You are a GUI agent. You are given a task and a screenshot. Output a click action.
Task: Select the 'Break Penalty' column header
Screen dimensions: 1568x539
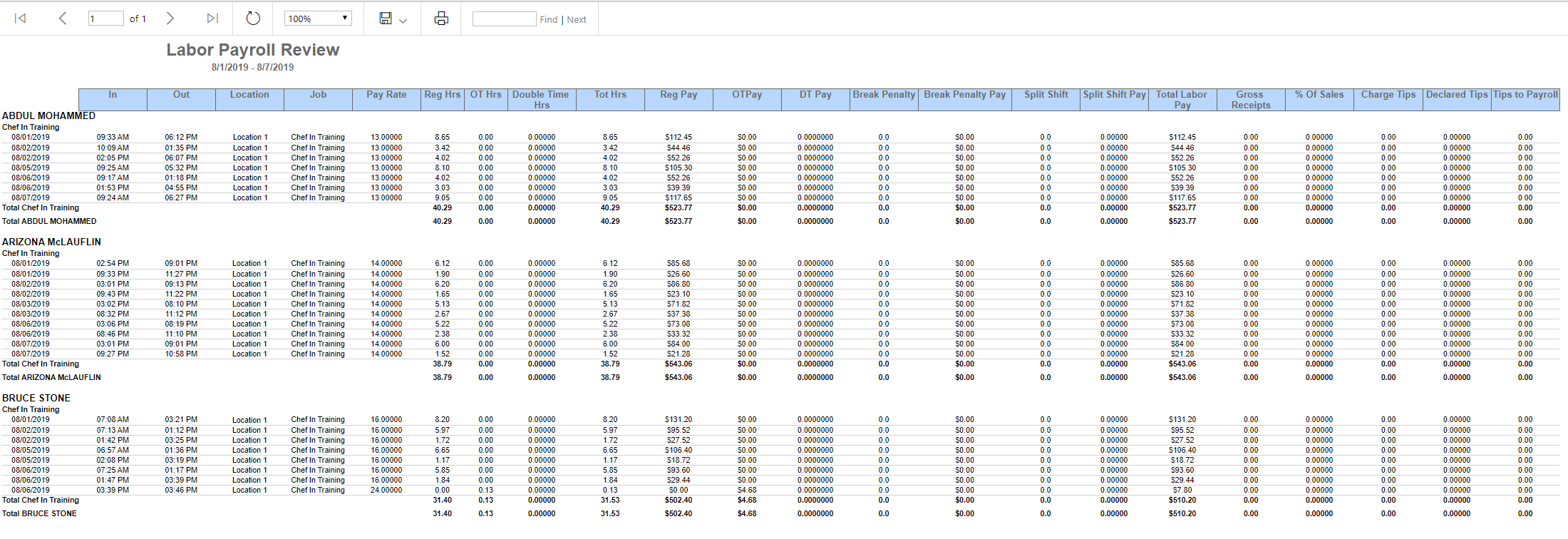(x=884, y=100)
